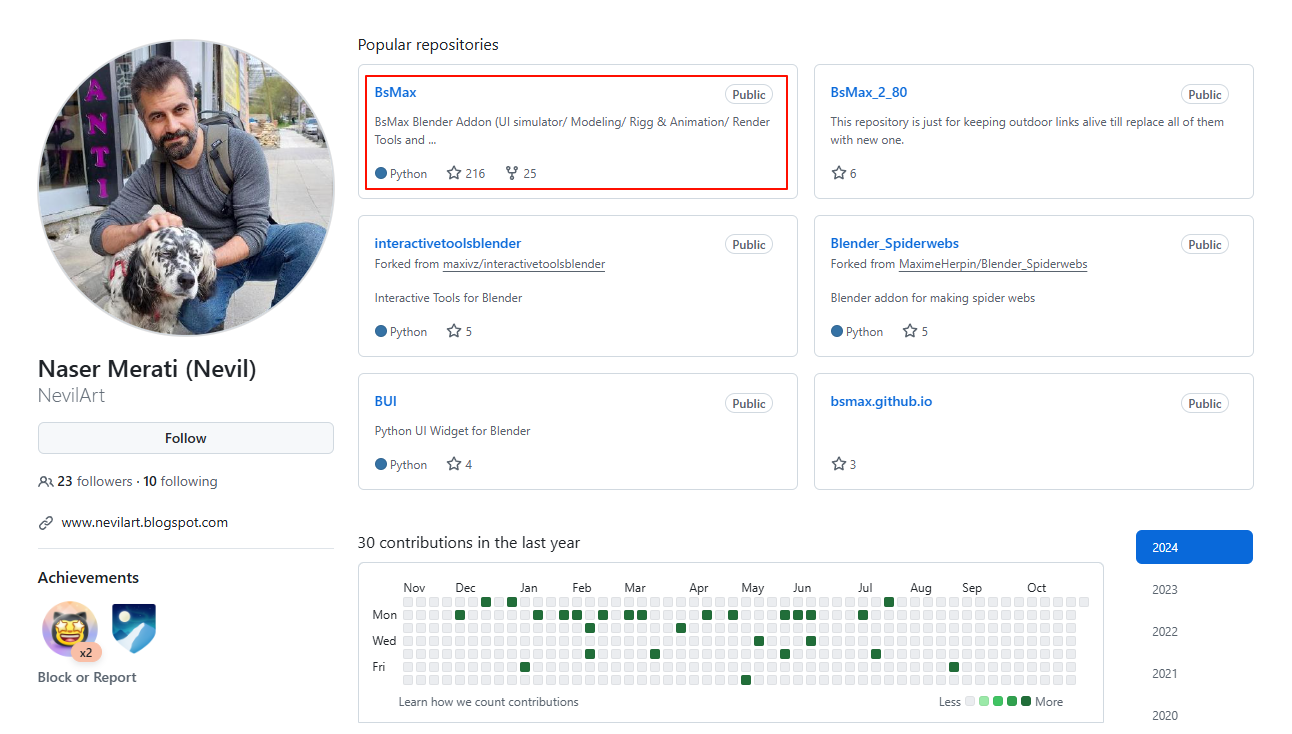The width and height of the screenshot is (1292, 734).
Task: Click Learn how we count contributions
Action: coord(488,702)
